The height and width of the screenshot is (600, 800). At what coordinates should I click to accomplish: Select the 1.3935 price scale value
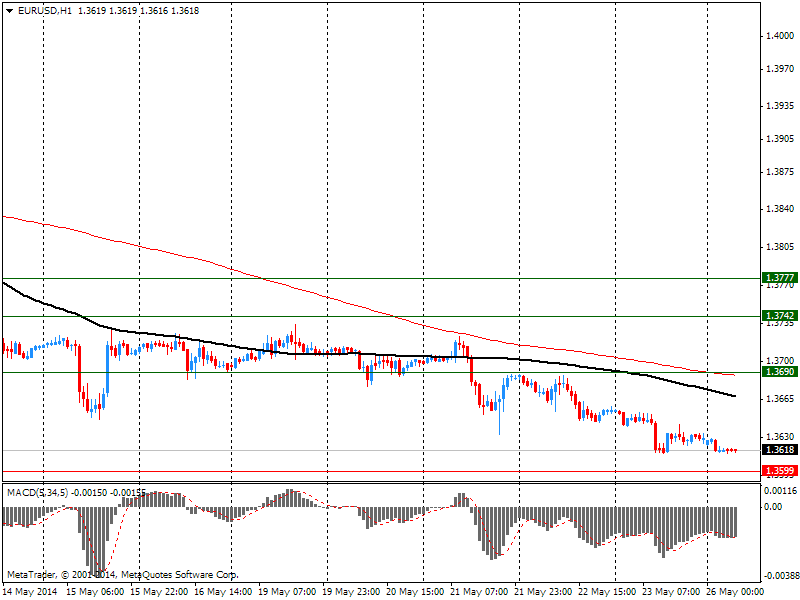point(780,106)
